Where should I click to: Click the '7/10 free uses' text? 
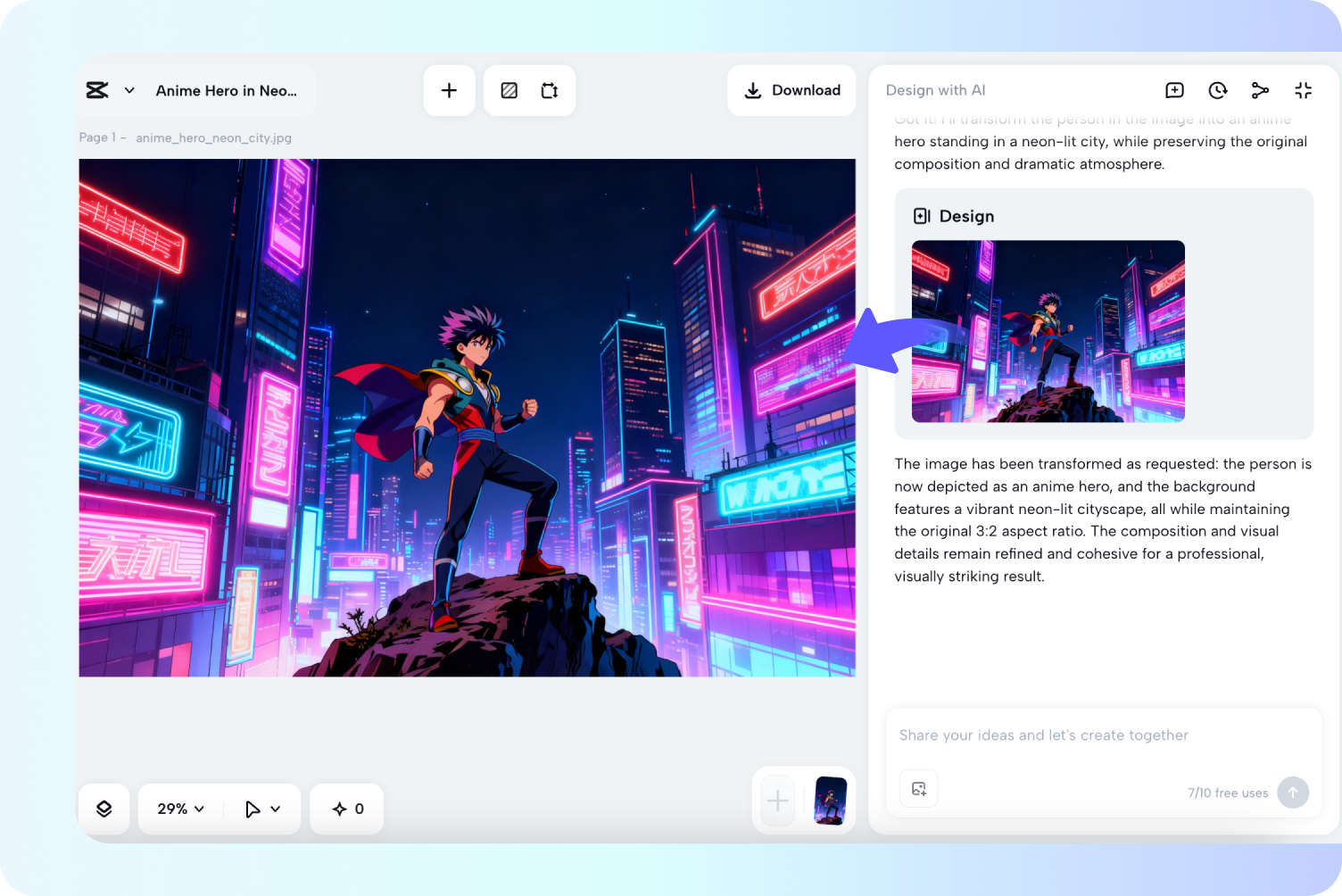[x=1228, y=792]
